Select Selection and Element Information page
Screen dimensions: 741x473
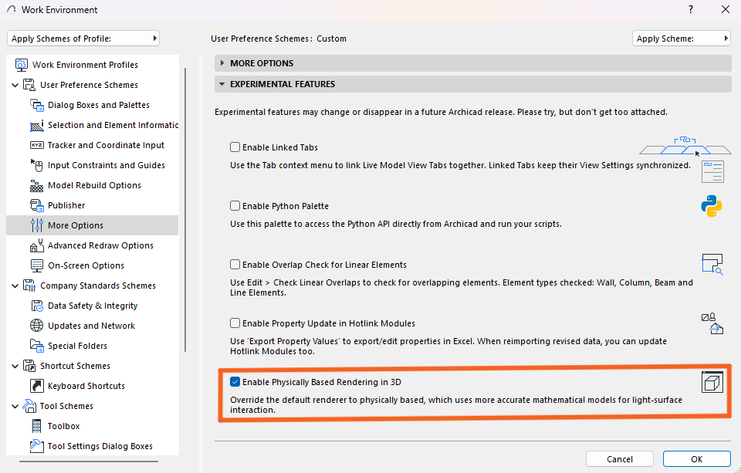(x=113, y=125)
